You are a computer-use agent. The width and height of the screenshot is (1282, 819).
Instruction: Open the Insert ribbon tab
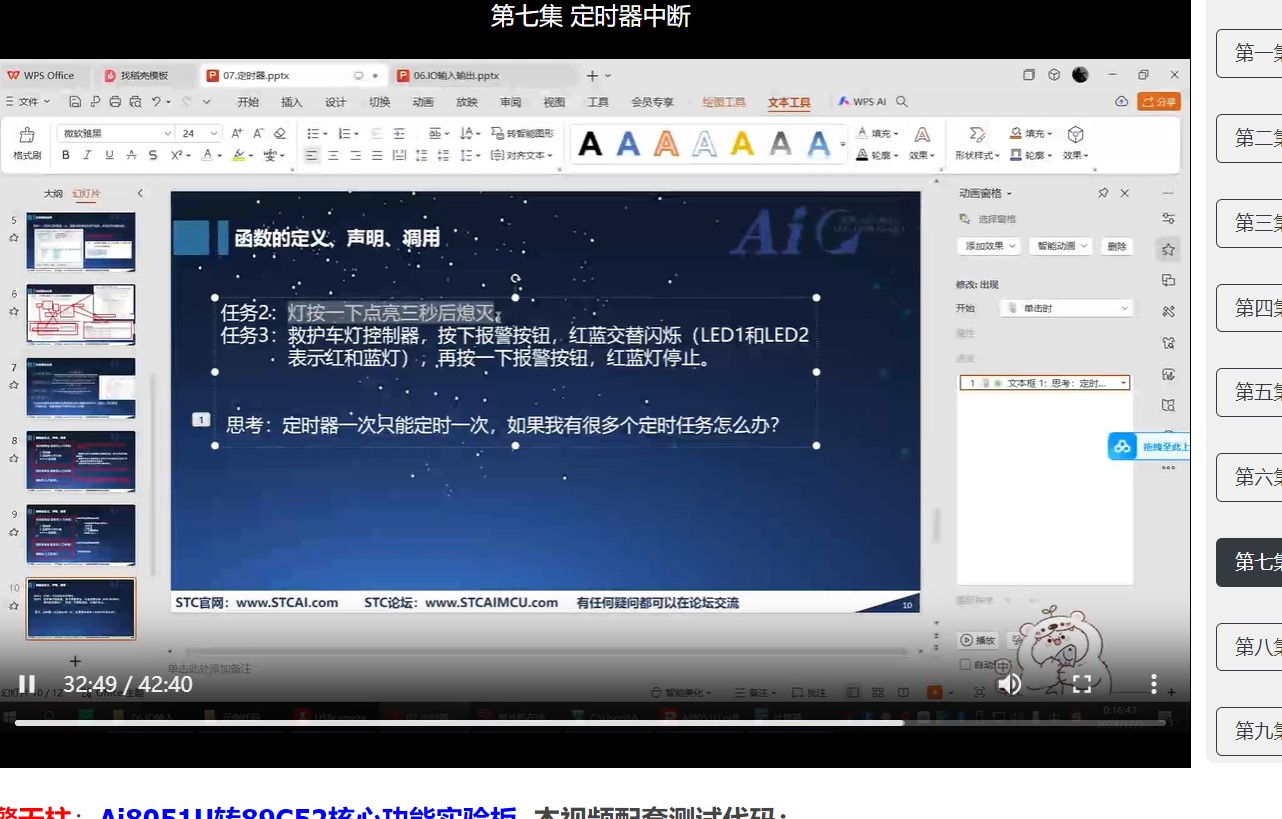(292, 102)
